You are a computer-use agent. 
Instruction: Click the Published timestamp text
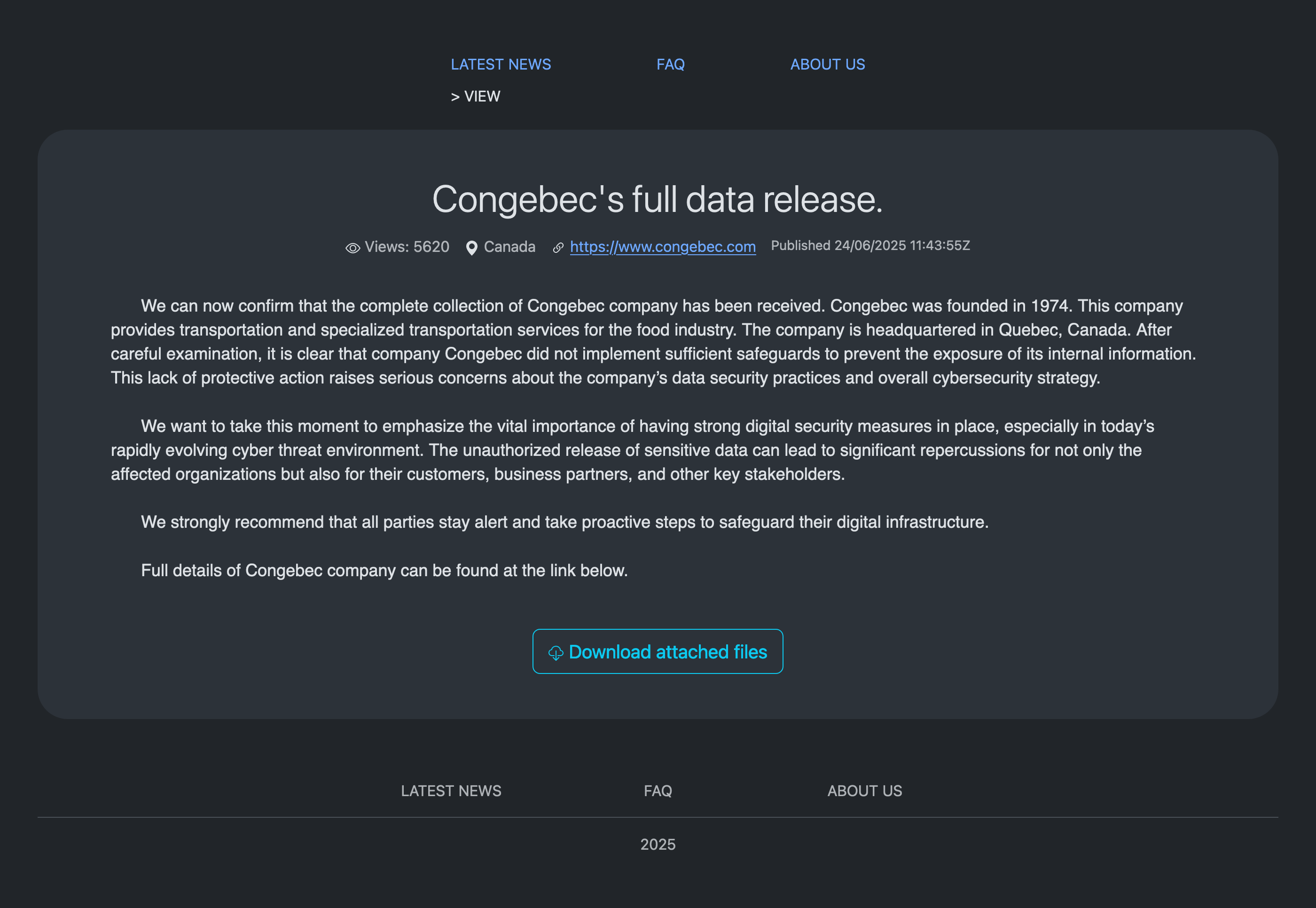coord(870,245)
